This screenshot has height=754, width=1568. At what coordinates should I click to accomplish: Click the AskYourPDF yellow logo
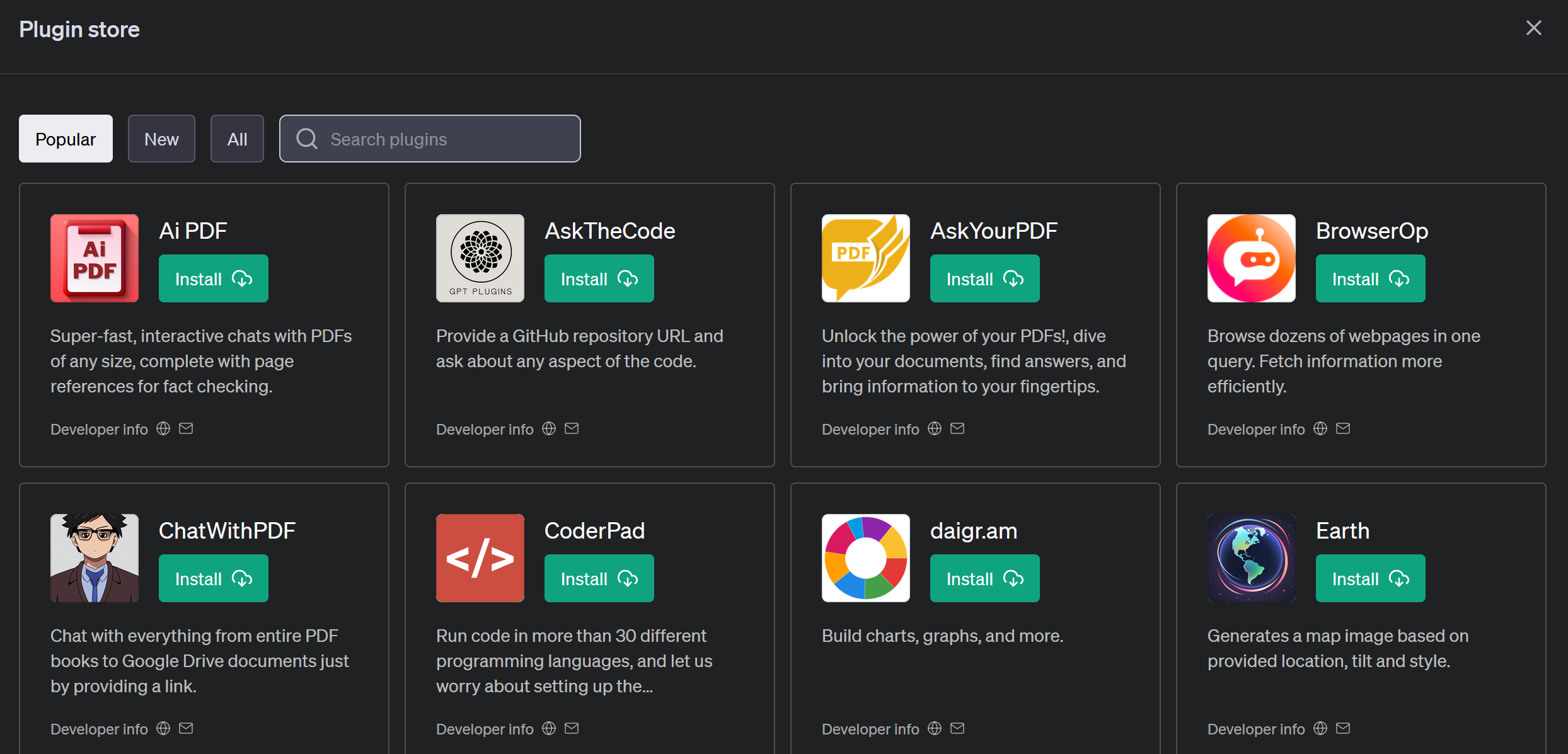pyautogui.click(x=866, y=258)
